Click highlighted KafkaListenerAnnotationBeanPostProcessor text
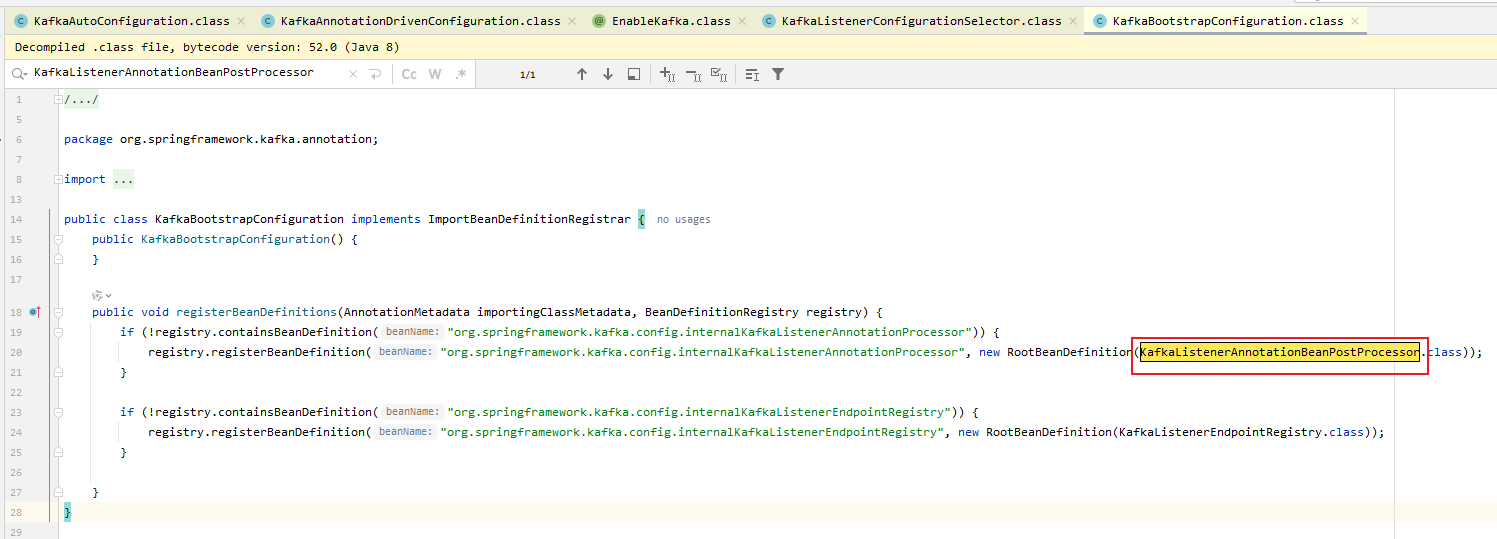1497x539 pixels. 1279,352
